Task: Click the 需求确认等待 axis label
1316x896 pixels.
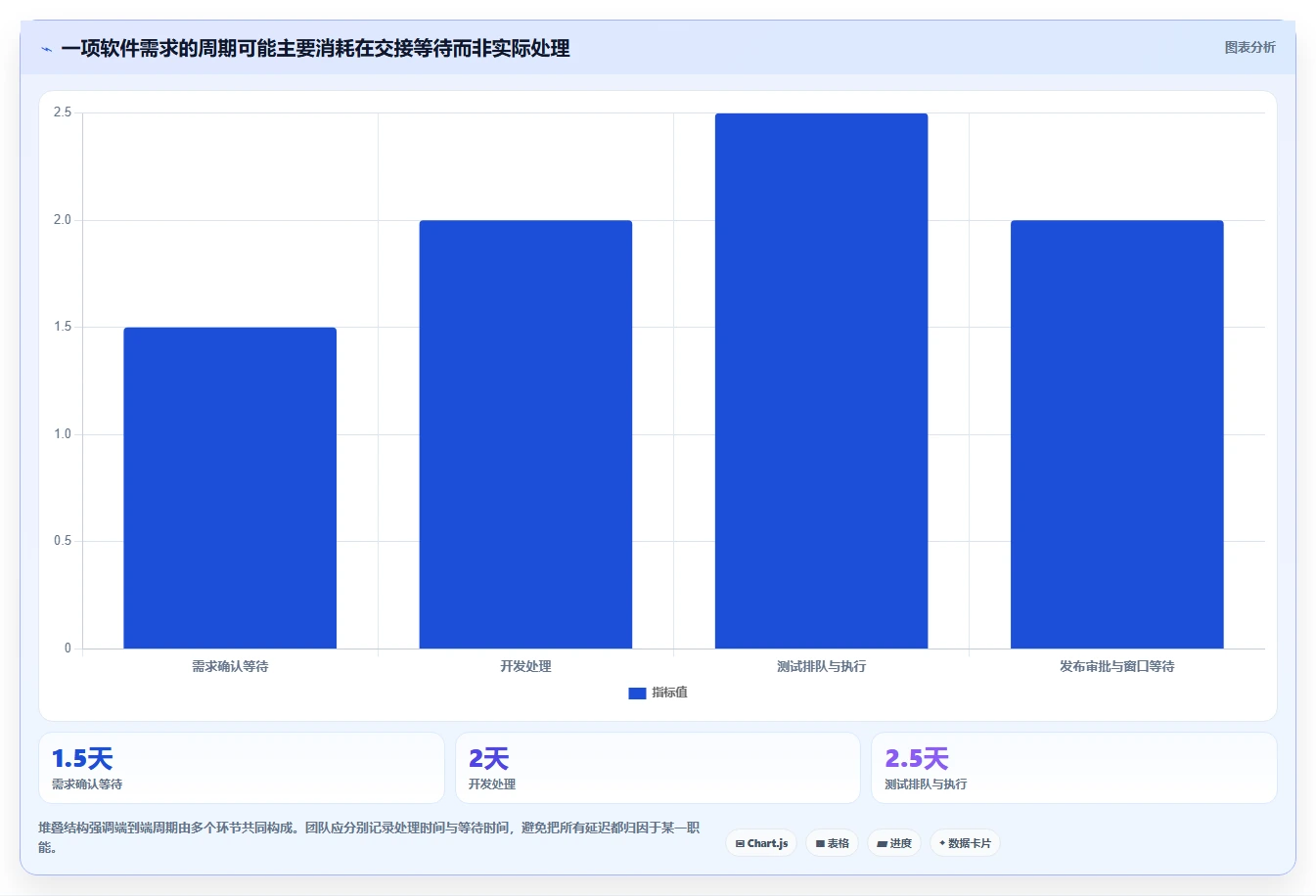Action: (x=230, y=666)
